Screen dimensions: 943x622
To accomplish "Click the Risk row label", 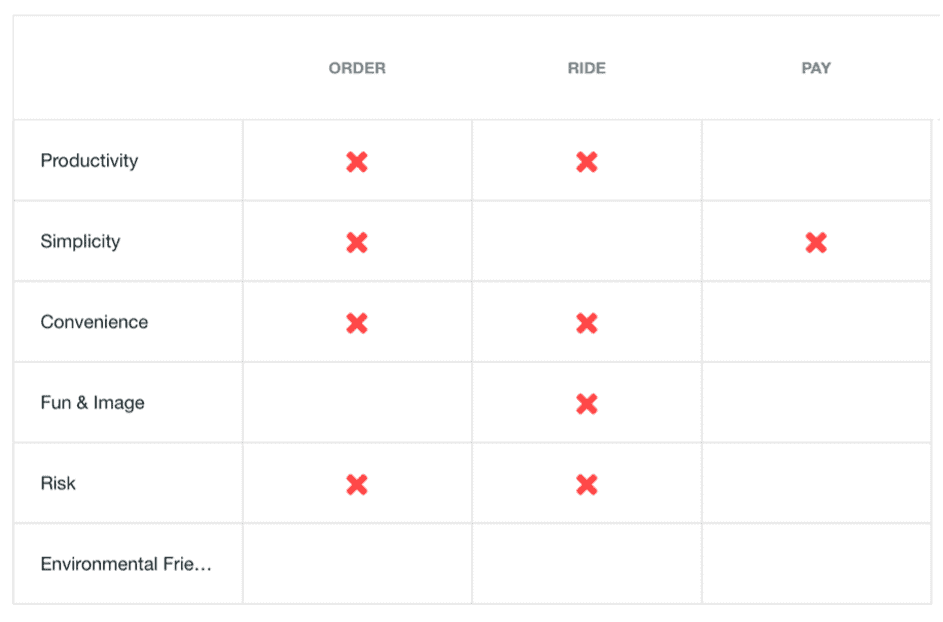I will point(58,483).
